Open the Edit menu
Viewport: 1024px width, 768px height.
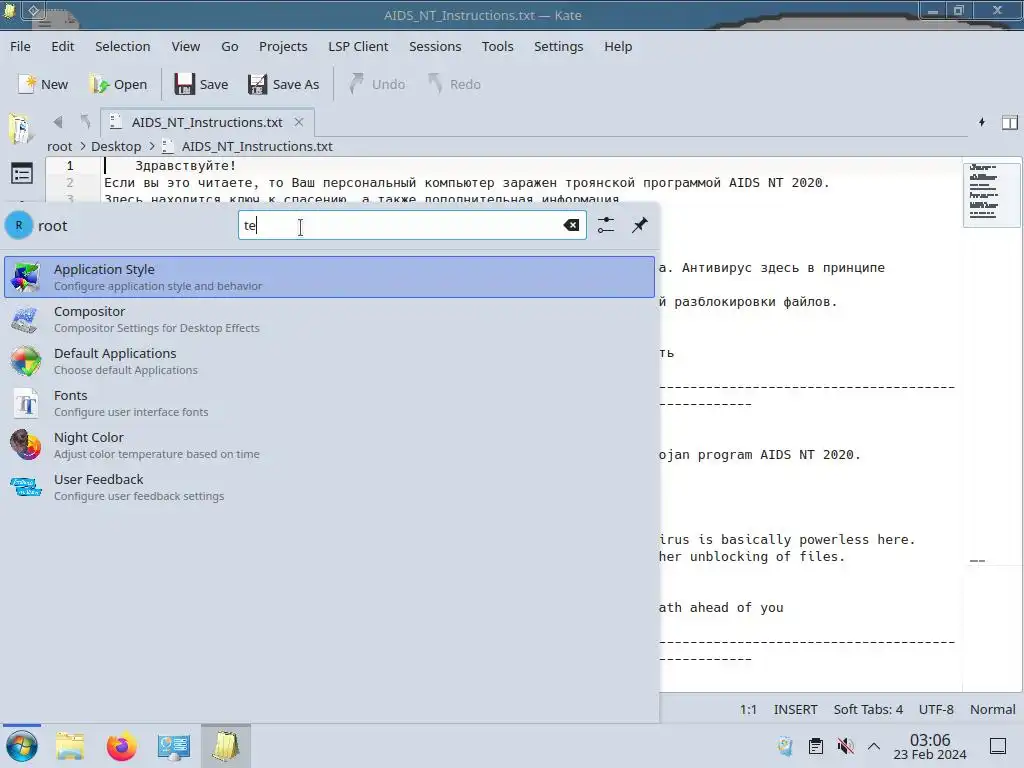pyautogui.click(x=63, y=46)
